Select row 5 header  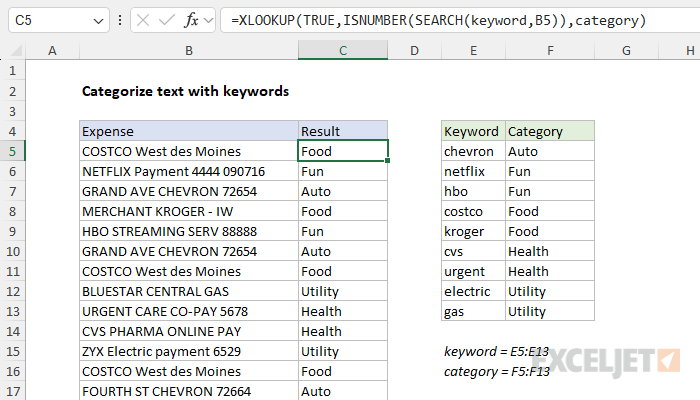pyautogui.click(x=12, y=151)
